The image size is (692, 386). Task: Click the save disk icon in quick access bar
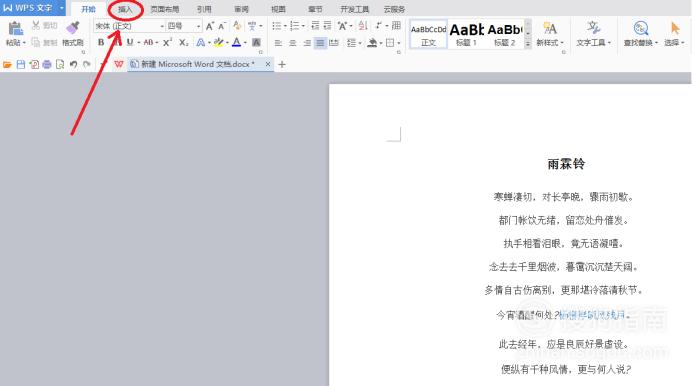(21, 64)
